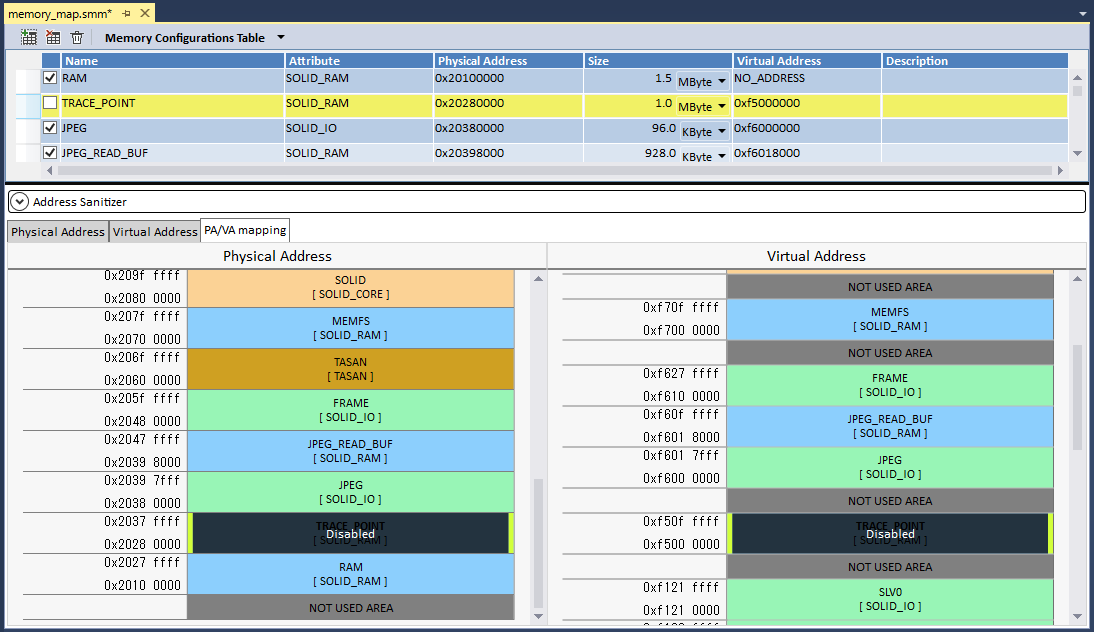The width and height of the screenshot is (1094, 632).
Task: Switch to the Virtual Address tab
Action: pos(155,232)
